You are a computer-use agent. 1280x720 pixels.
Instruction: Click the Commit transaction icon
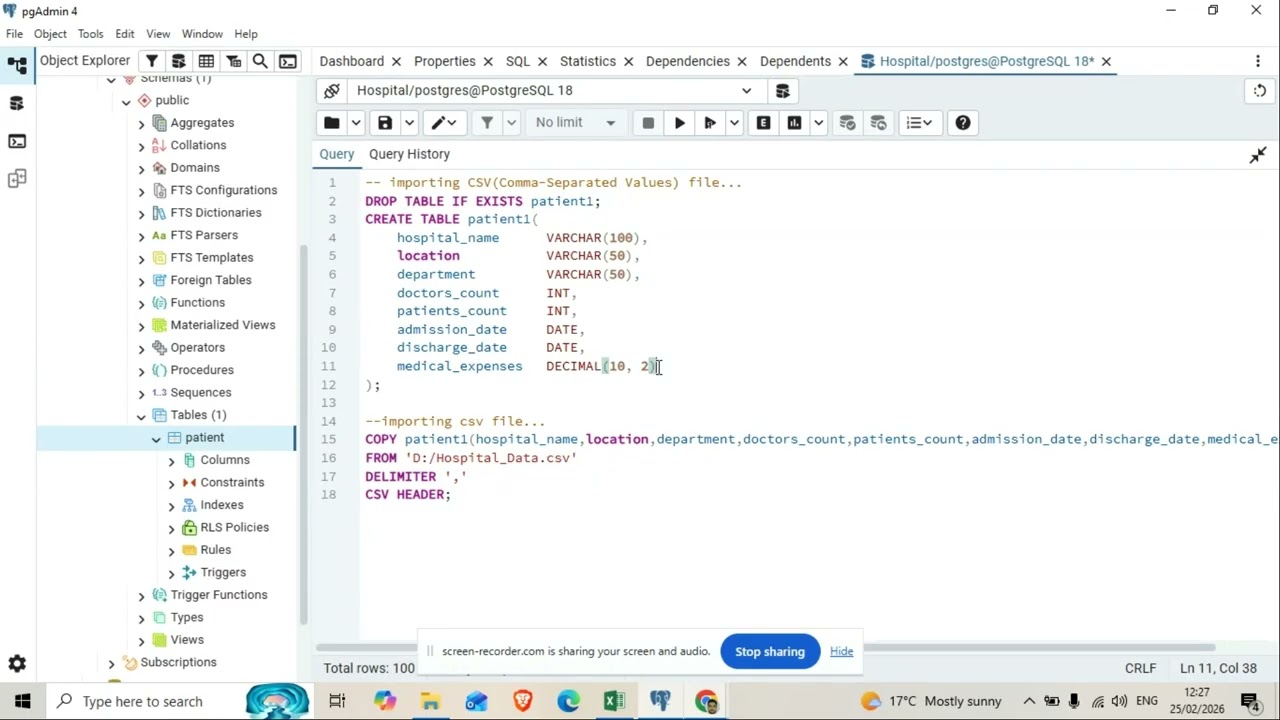pos(847,123)
